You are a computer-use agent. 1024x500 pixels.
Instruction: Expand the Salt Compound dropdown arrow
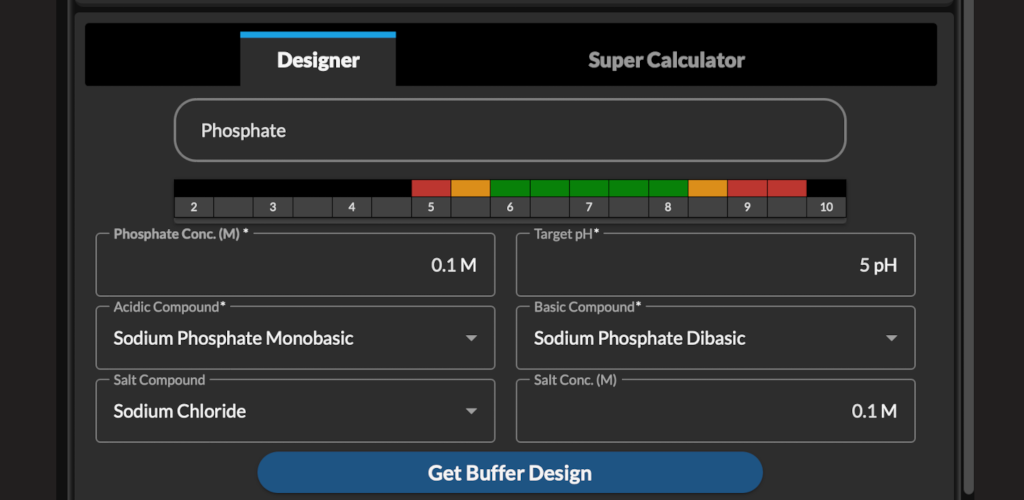[x=471, y=411]
